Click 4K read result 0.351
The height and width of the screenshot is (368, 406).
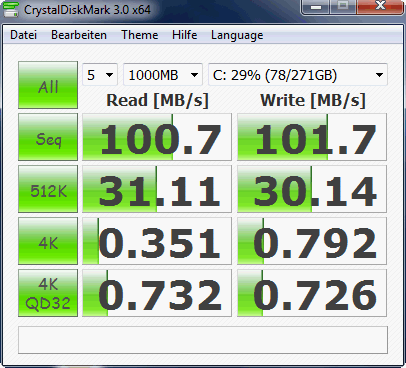click(157, 241)
